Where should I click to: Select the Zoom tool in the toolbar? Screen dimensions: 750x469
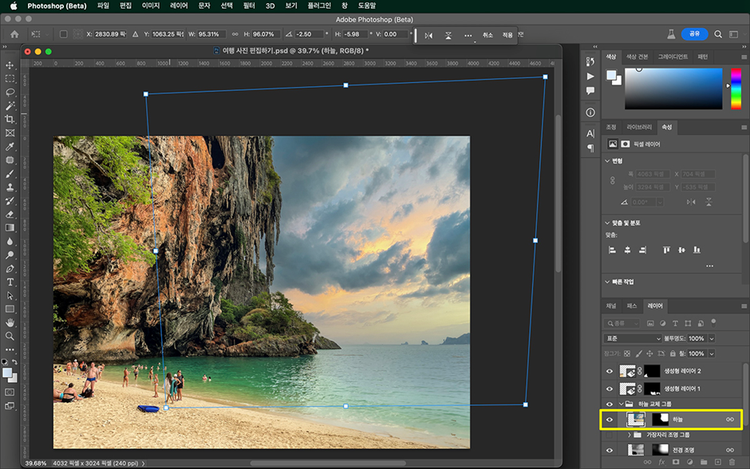coord(10,337)
